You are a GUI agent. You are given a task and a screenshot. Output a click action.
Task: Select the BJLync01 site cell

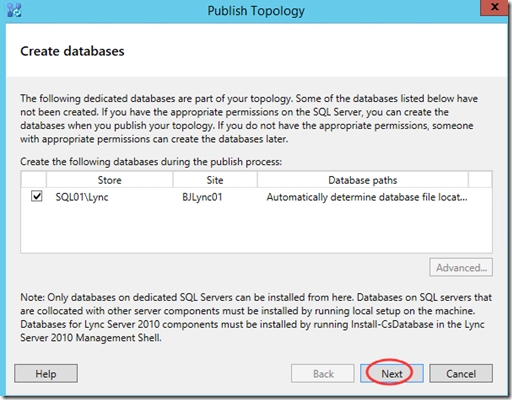point(202,197)
